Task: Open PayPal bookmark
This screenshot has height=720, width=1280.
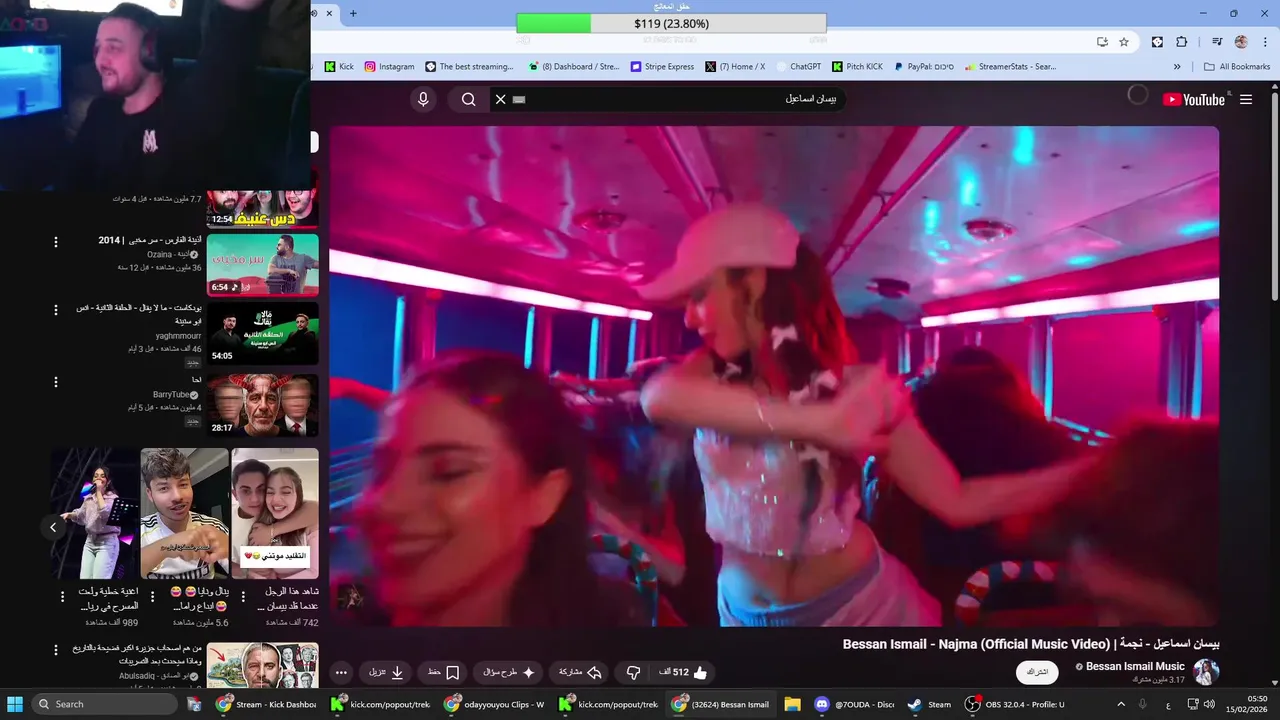Action: (x=924, y=67)
